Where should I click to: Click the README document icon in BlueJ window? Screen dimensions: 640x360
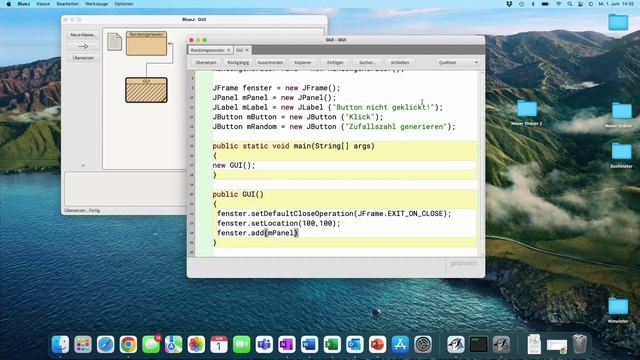click(114, 42)
